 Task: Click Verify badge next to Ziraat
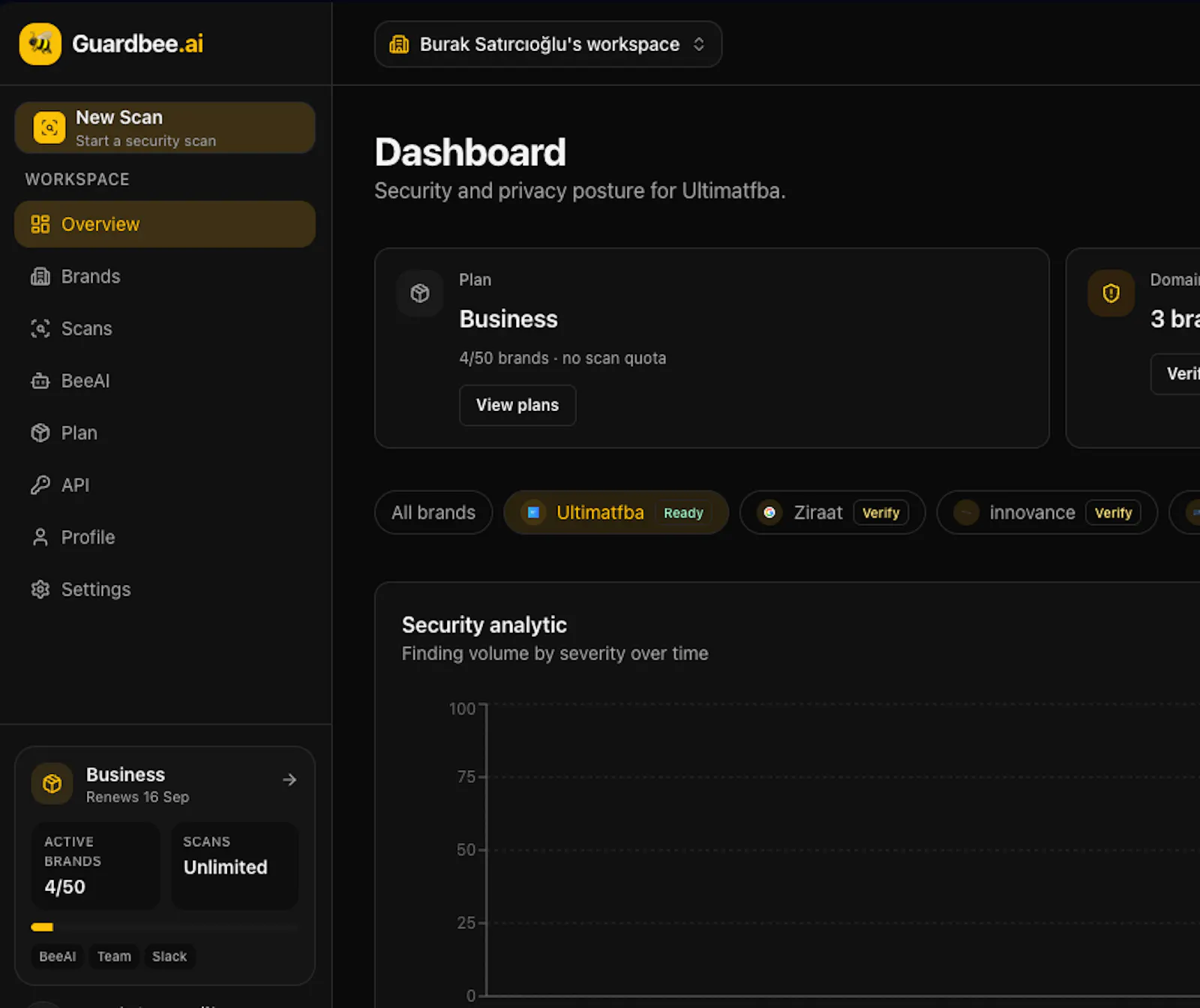pos(880,513)
